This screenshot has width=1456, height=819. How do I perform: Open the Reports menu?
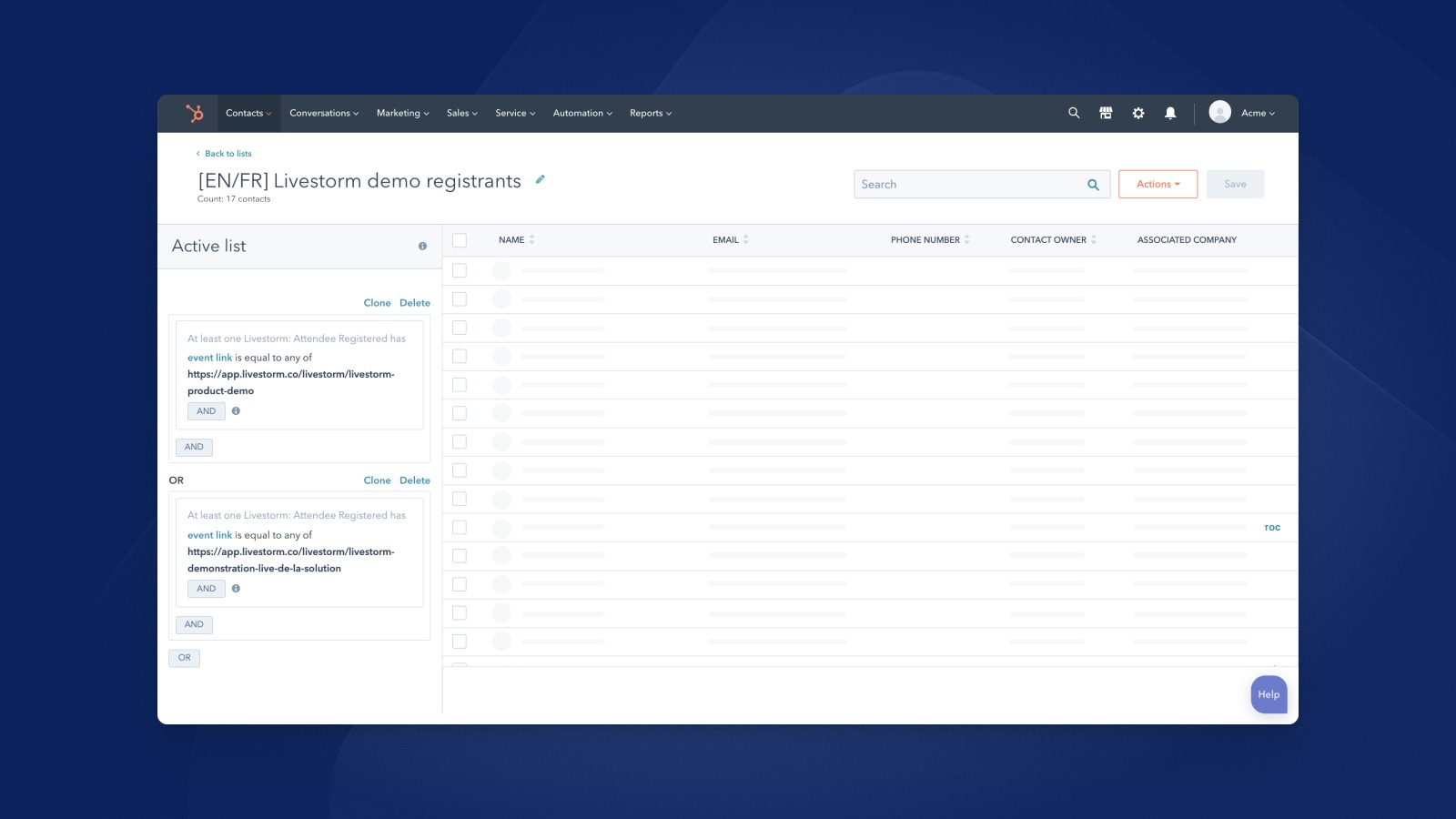[651, 113]
